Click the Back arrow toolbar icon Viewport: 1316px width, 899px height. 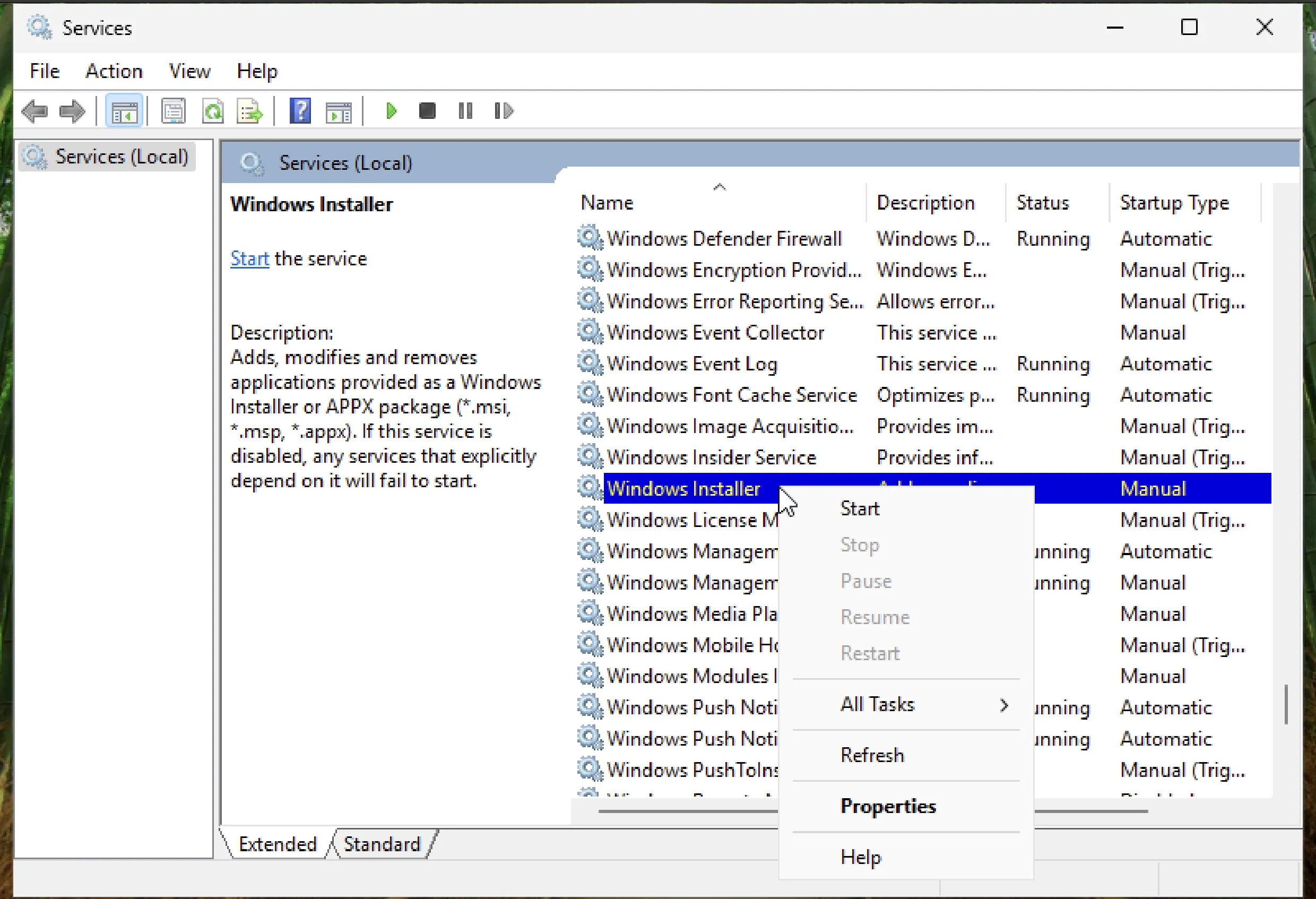tap(34, 111)
